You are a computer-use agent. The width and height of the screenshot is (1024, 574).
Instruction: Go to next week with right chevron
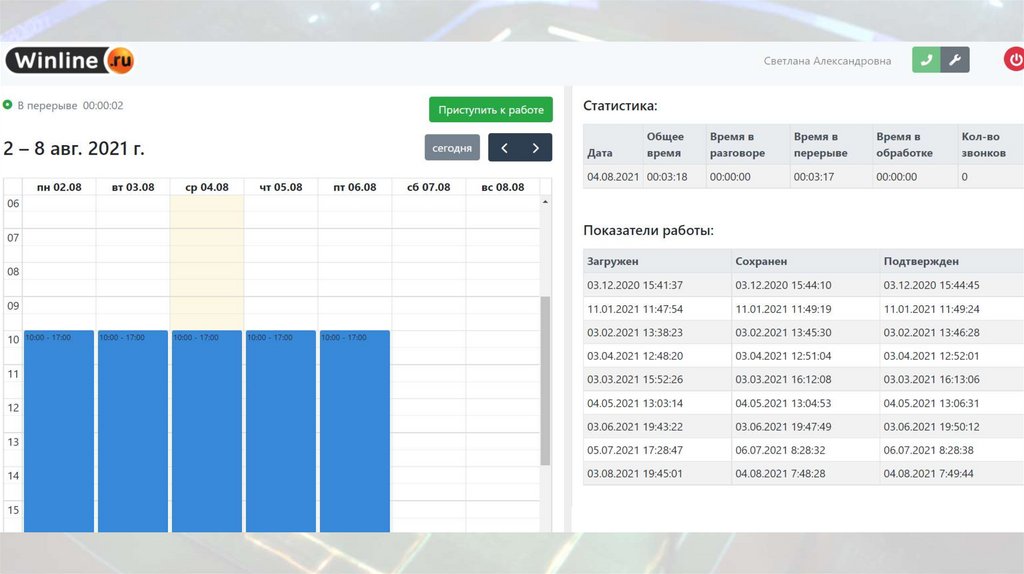pyautogui.click(x=536, y=148)
